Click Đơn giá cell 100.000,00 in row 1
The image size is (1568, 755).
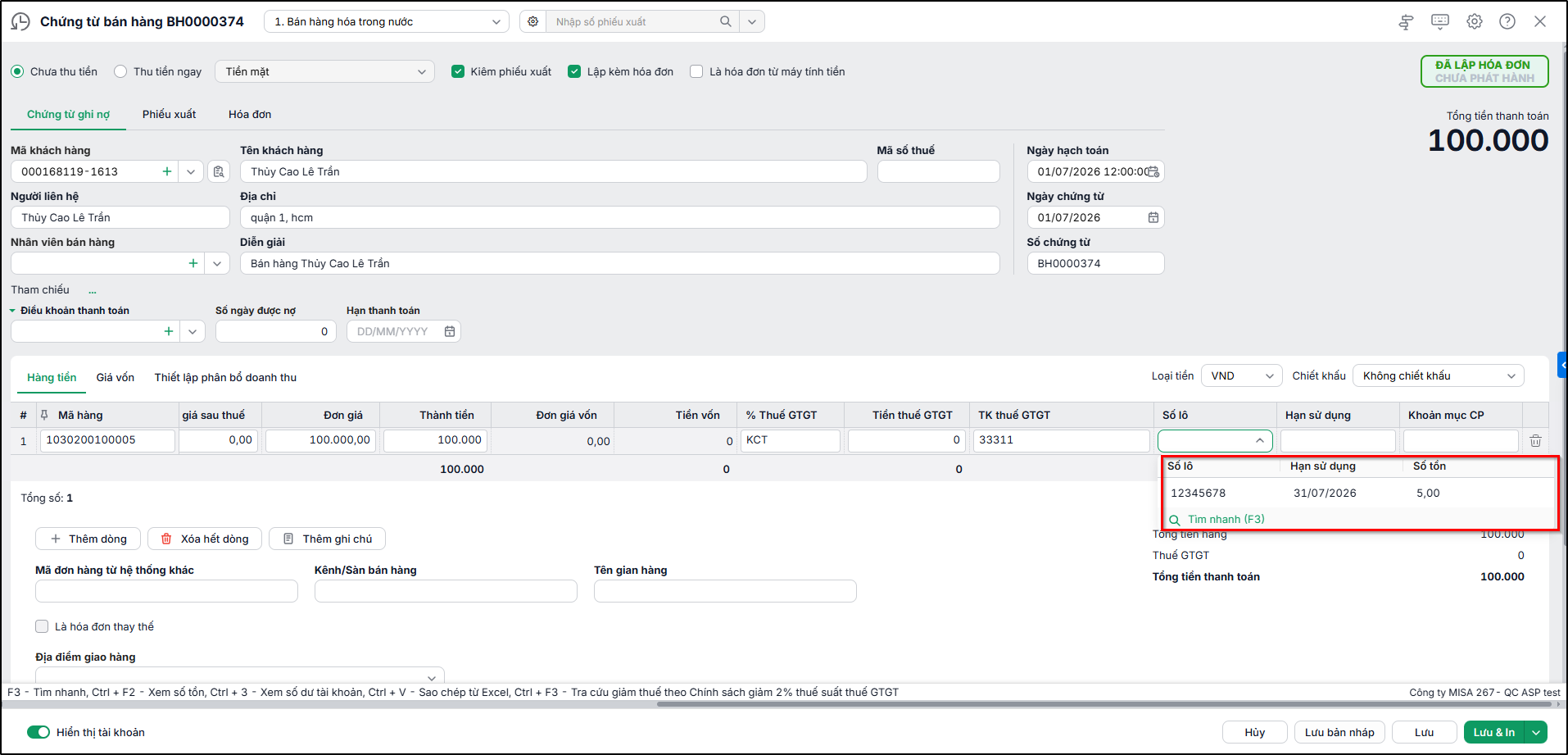(320, 440)
